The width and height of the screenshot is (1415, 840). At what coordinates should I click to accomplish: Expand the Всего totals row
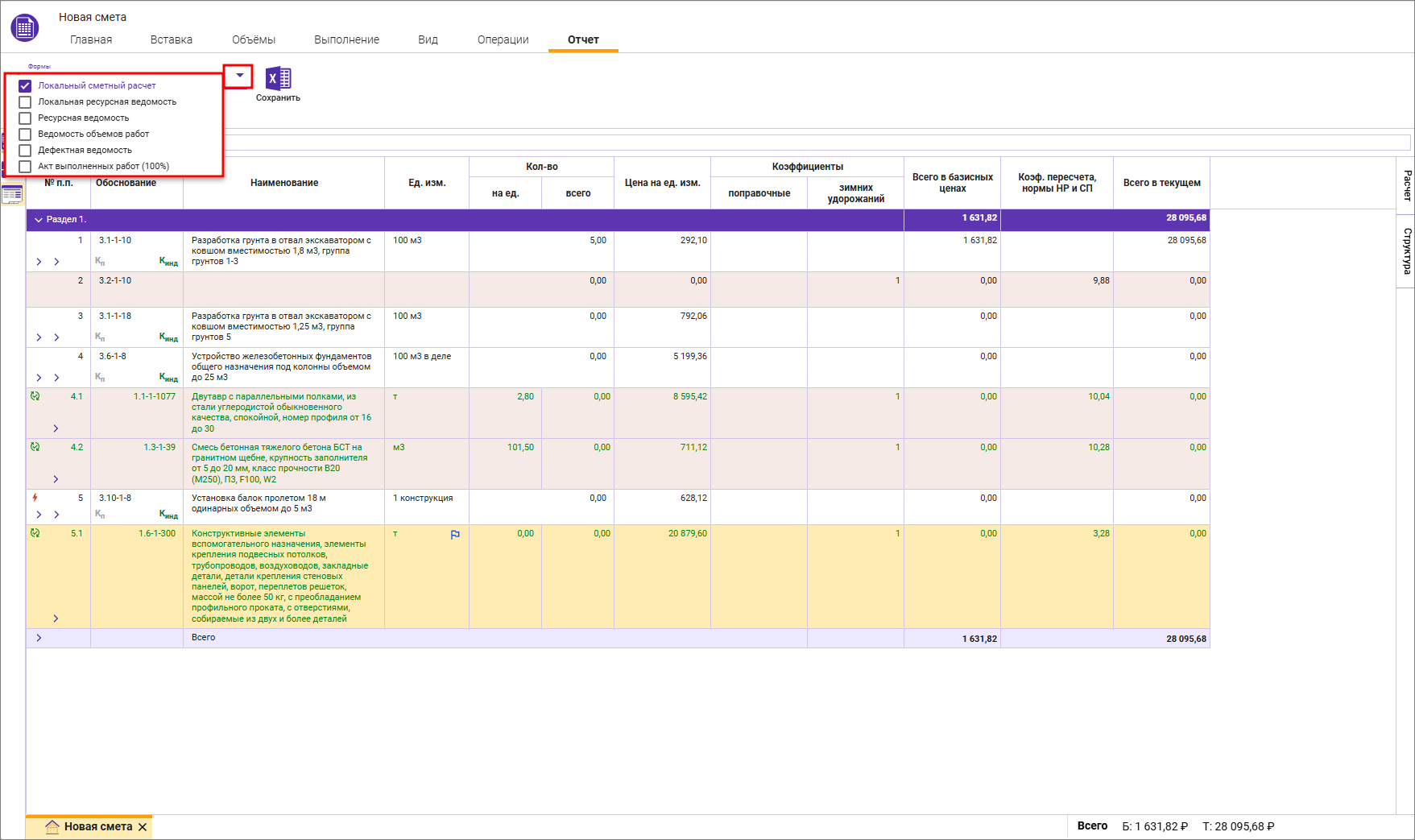(39, 638)
